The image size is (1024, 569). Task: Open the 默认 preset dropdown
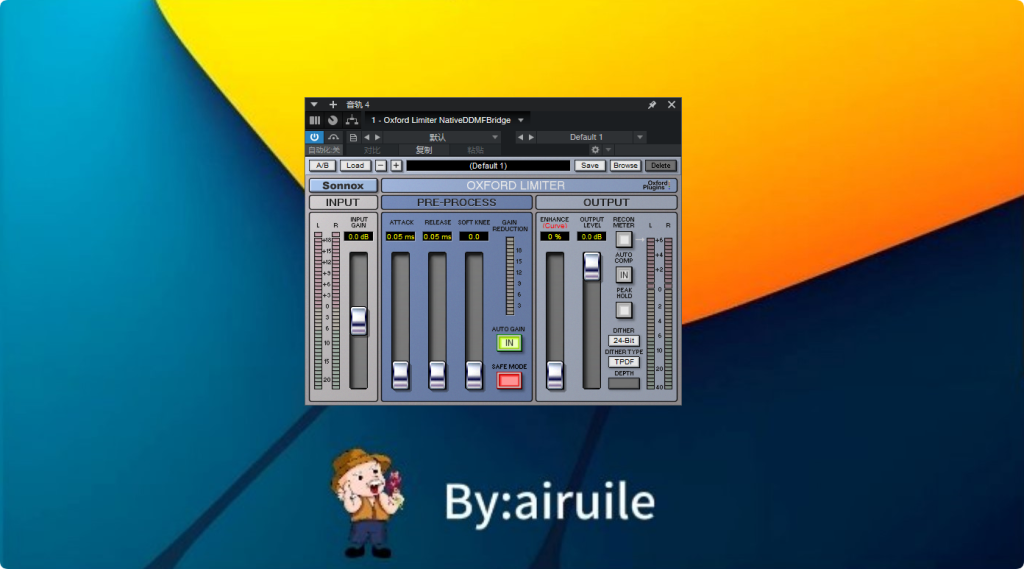pyautogui.click(x=494, y=137)
